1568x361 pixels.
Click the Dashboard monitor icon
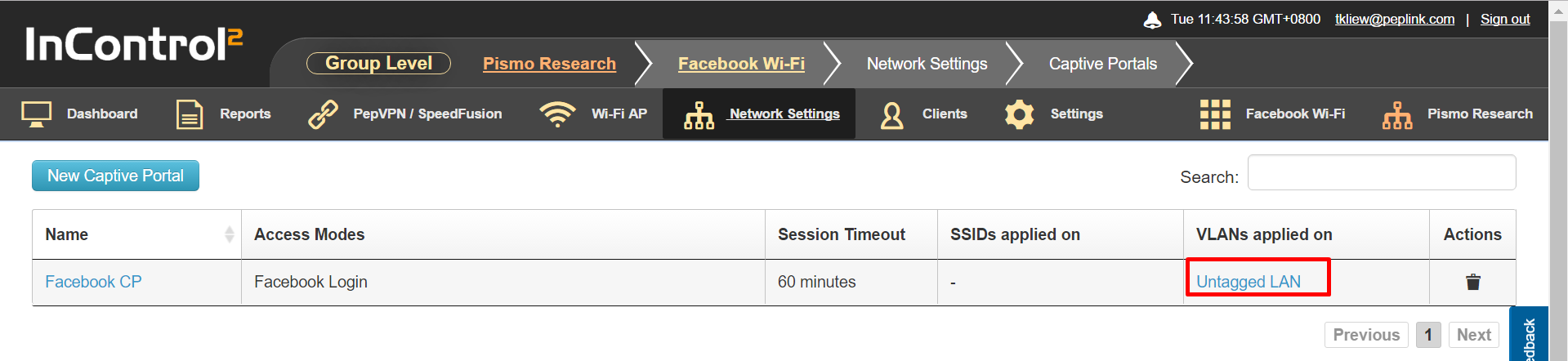pos(36,114)
